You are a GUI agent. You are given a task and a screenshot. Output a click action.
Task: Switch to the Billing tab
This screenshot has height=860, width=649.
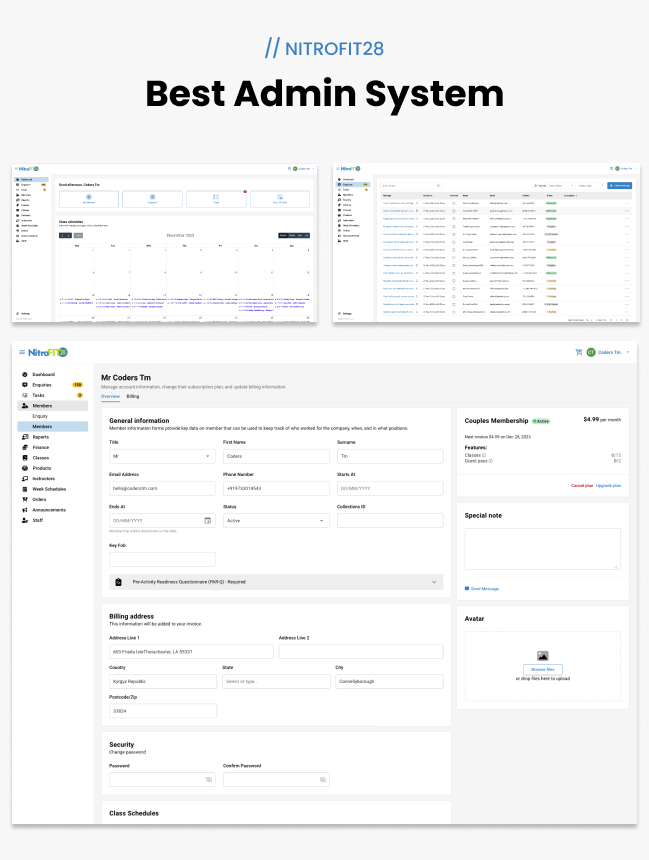tap(133, 396)
